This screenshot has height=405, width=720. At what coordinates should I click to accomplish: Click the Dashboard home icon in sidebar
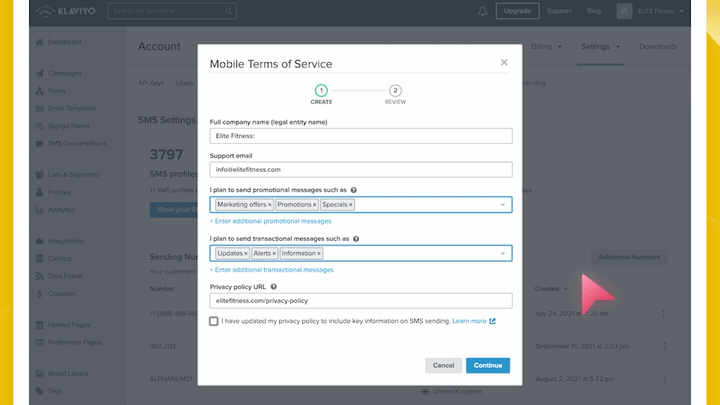click(x=39, y=42)
